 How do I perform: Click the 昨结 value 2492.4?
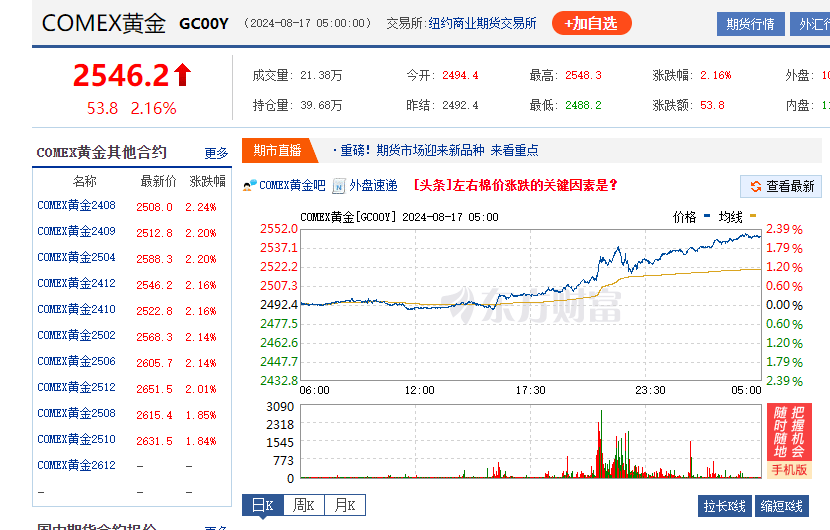pyautogui.click(x=460, y=105)
